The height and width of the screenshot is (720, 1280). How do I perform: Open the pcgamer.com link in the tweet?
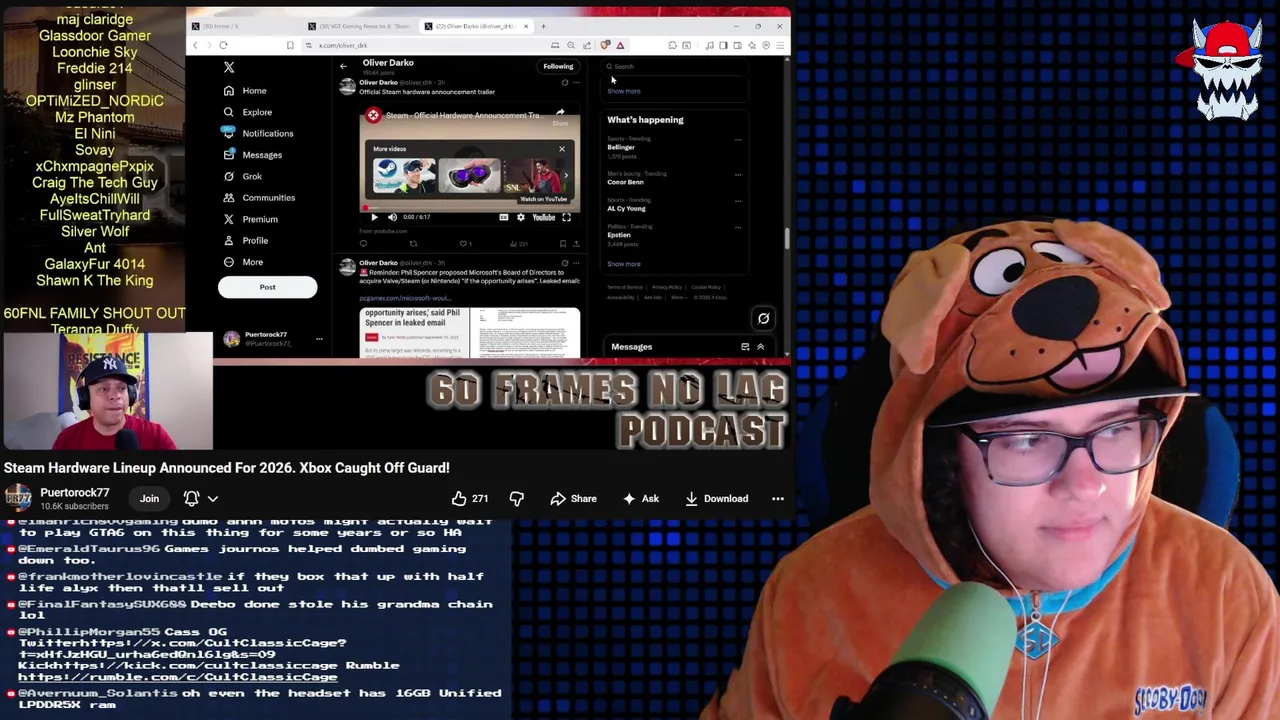coord(405,298)
